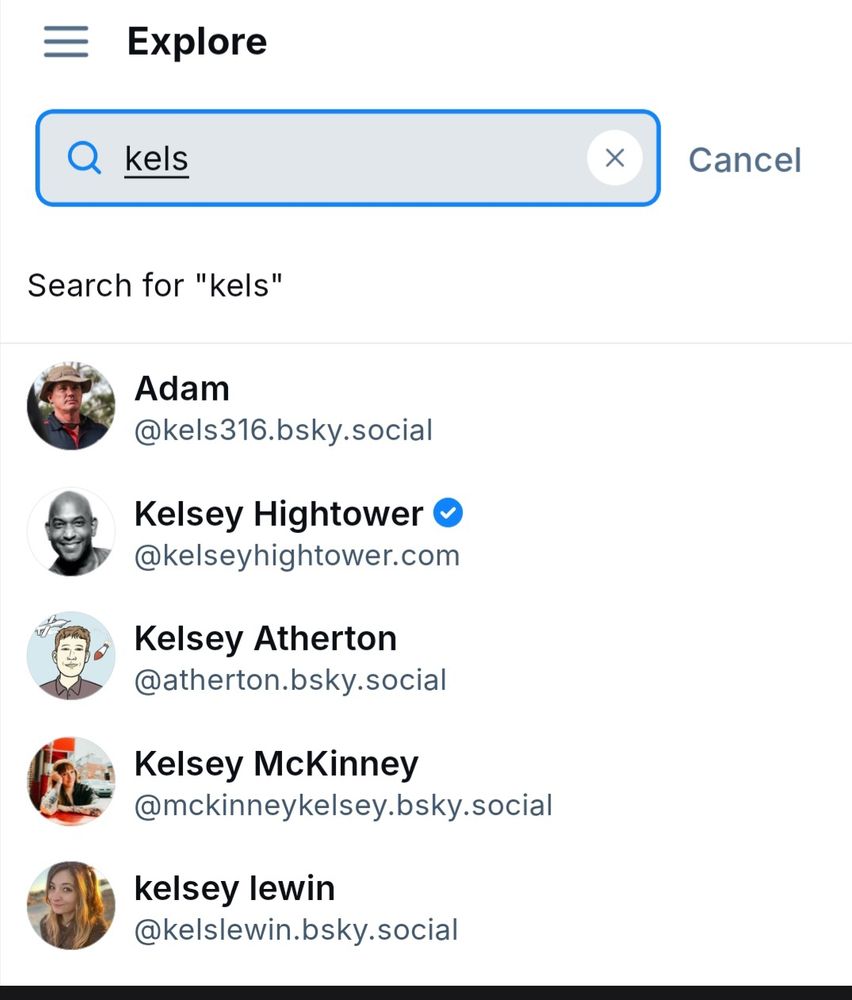Open Adam's profile avatar
This screenshot has width=852, height=1000.
click(x=71, y=406)
